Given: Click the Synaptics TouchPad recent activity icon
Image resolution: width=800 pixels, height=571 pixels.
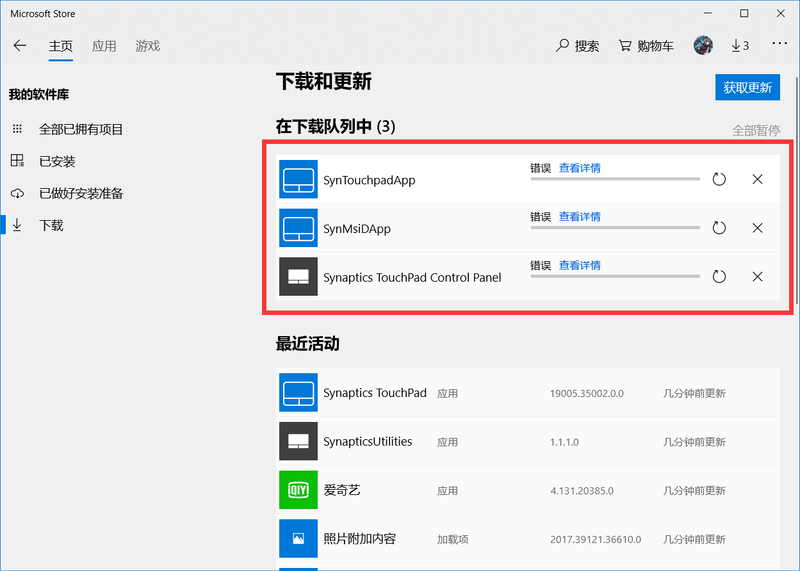Looking at the screenshot, I should coord(298,392).
